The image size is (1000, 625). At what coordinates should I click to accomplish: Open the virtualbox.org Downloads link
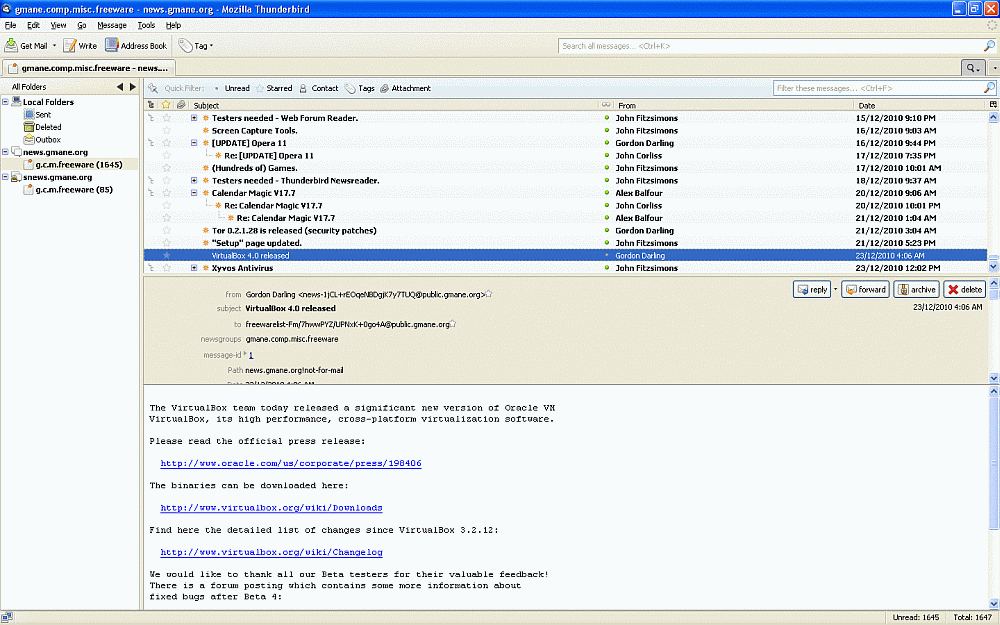(271, 508)
